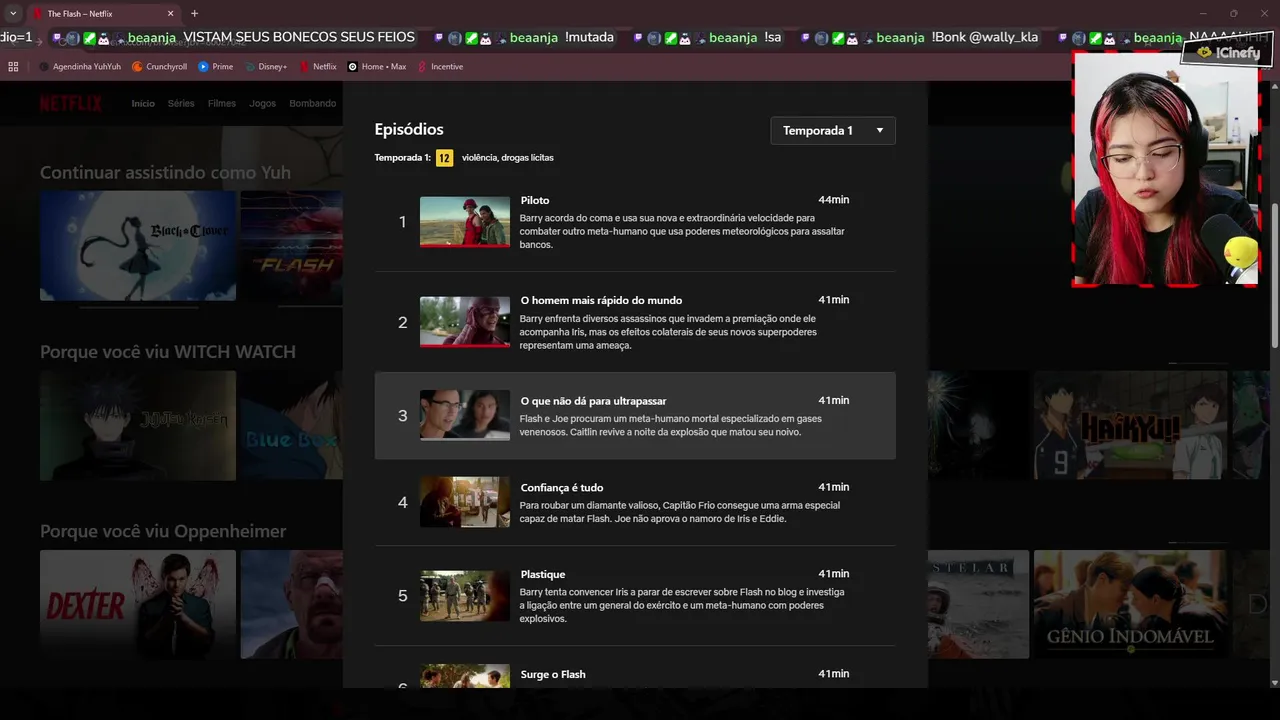The image size is (1280, 720).
Task: Open the Home • Max bookmark
Action: [x=376, y=67]
